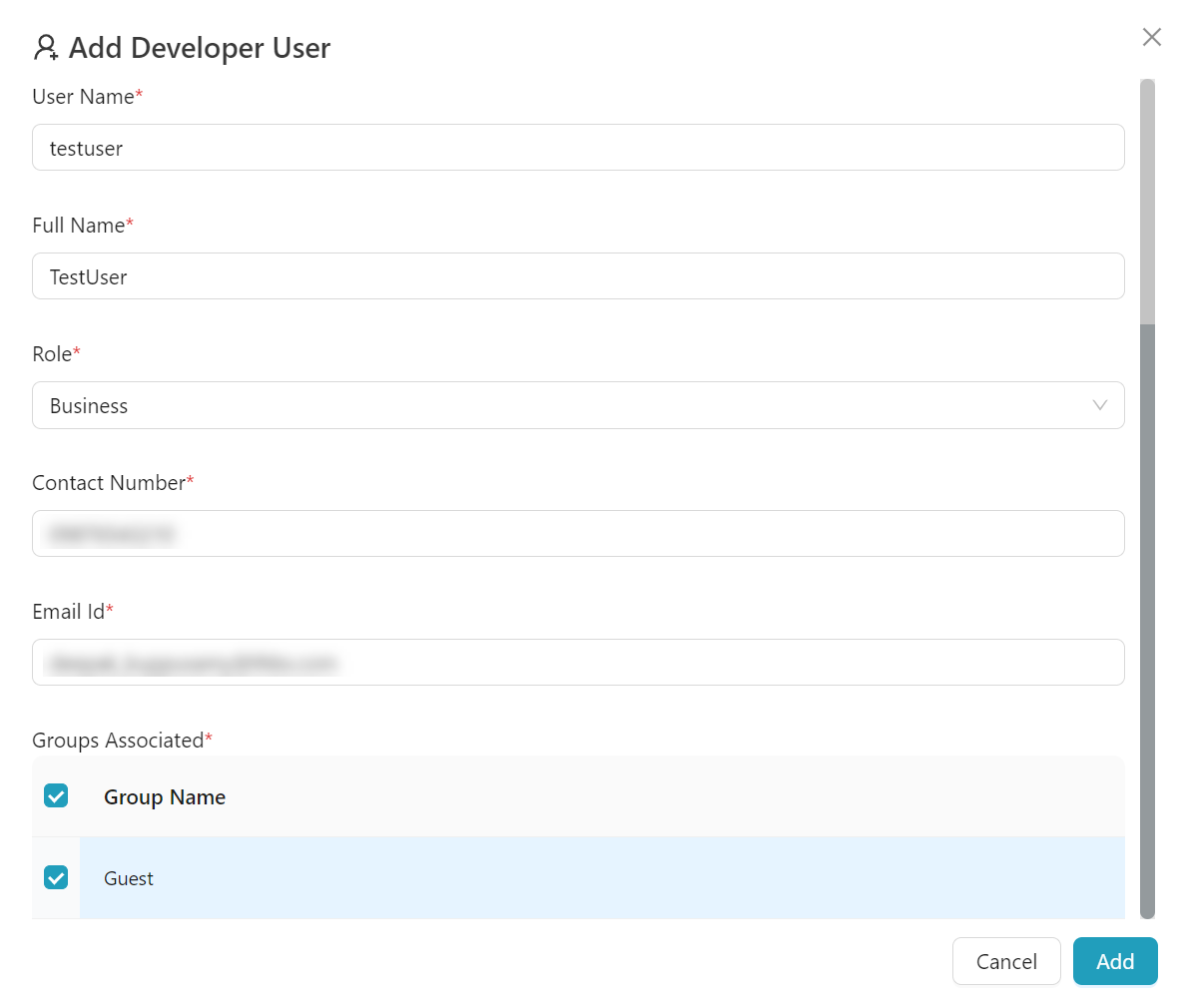The height and width of the screenshot is (1008, 1188).
Task: Click the Add Developer User title text
Action: coord(200,48)
